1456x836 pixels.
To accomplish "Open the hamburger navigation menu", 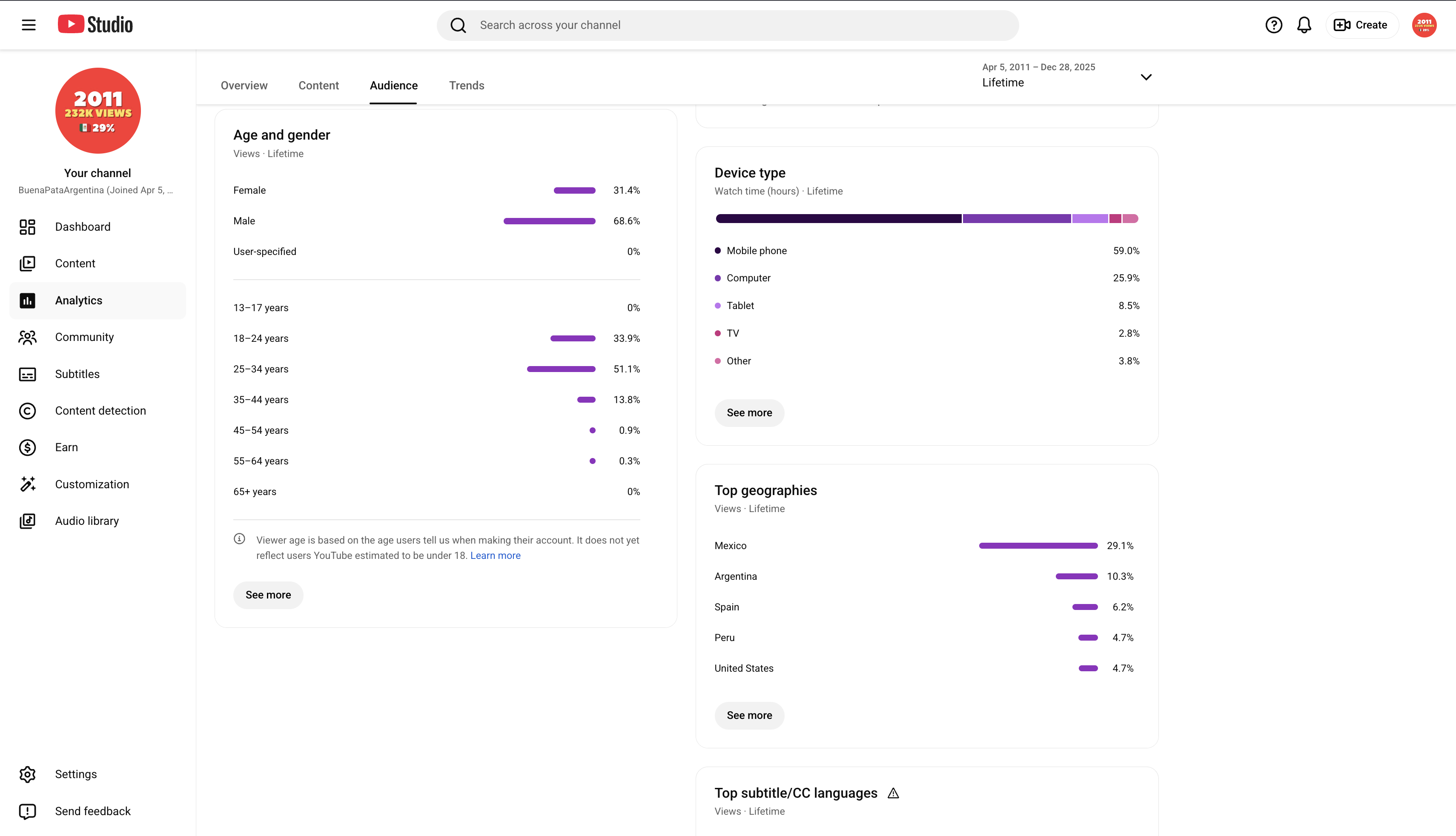I will point(29,25).
